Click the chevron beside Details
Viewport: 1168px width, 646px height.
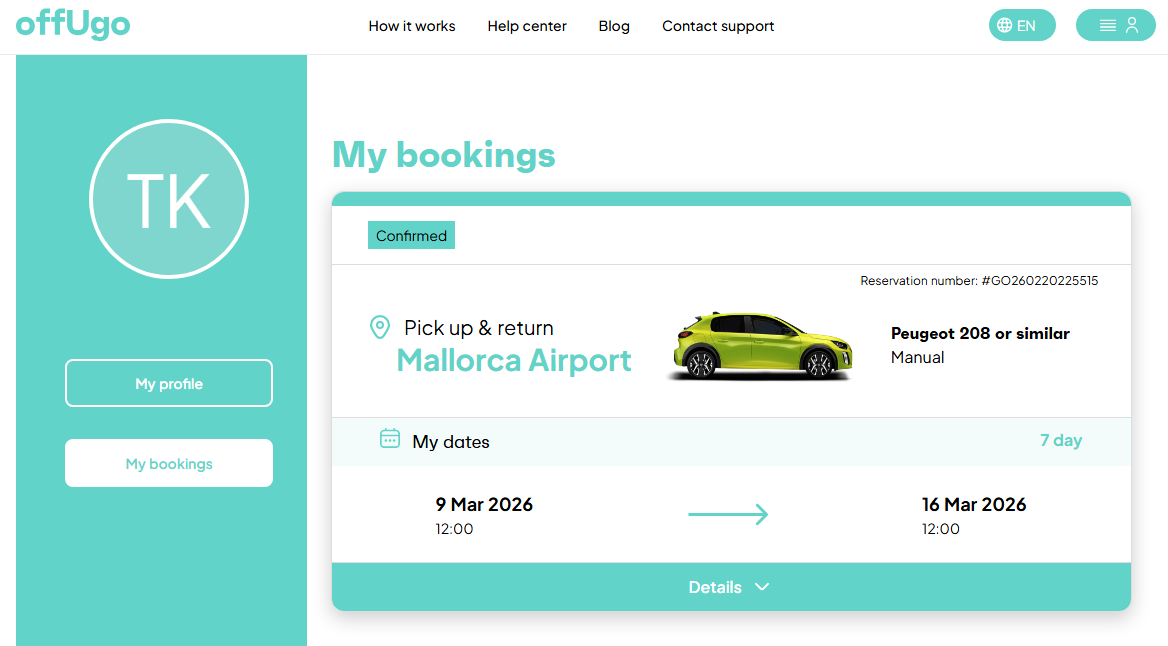[x=762, y=587]
